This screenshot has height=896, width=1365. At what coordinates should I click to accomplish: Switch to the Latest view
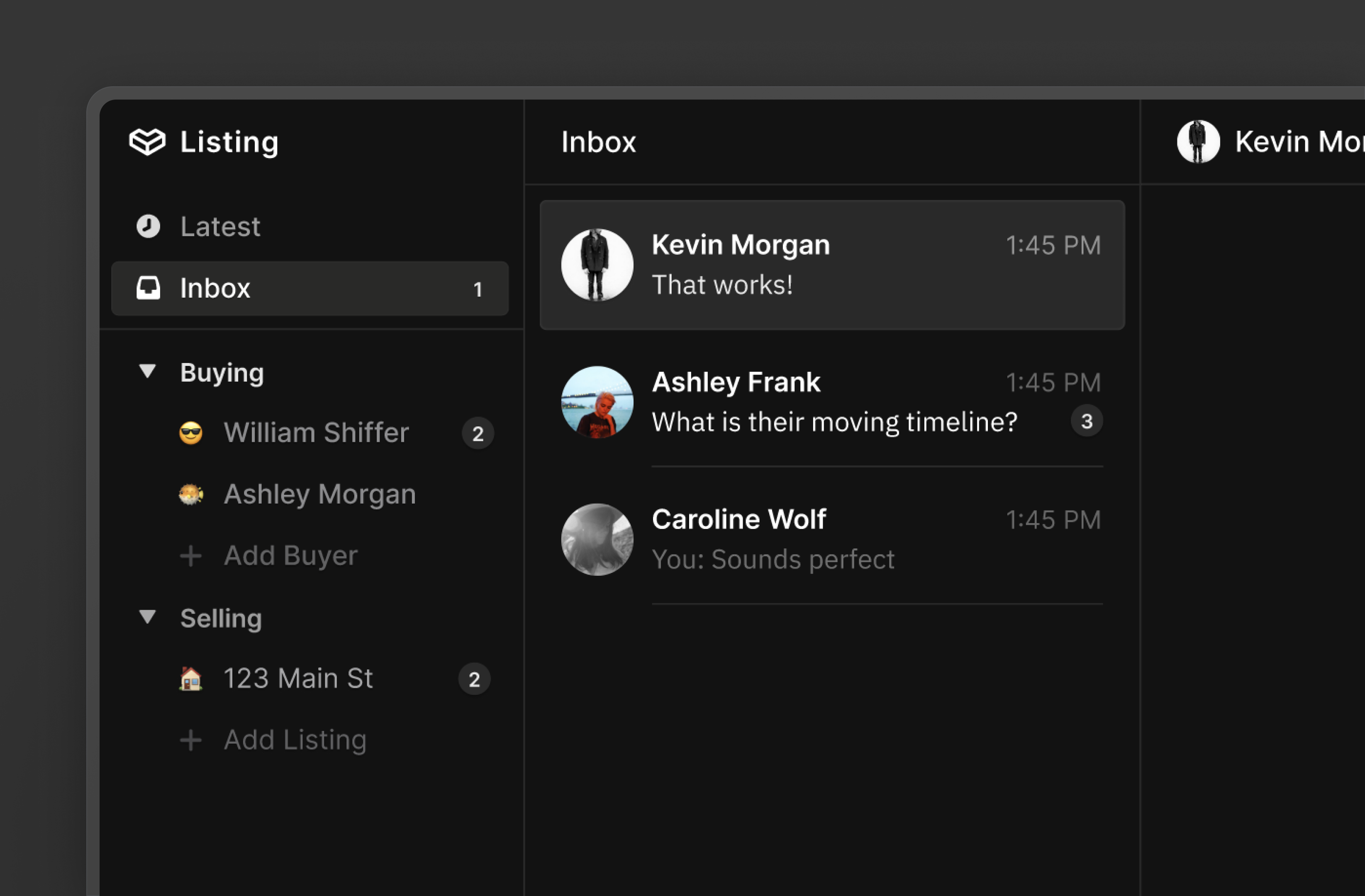coord(220,226)
